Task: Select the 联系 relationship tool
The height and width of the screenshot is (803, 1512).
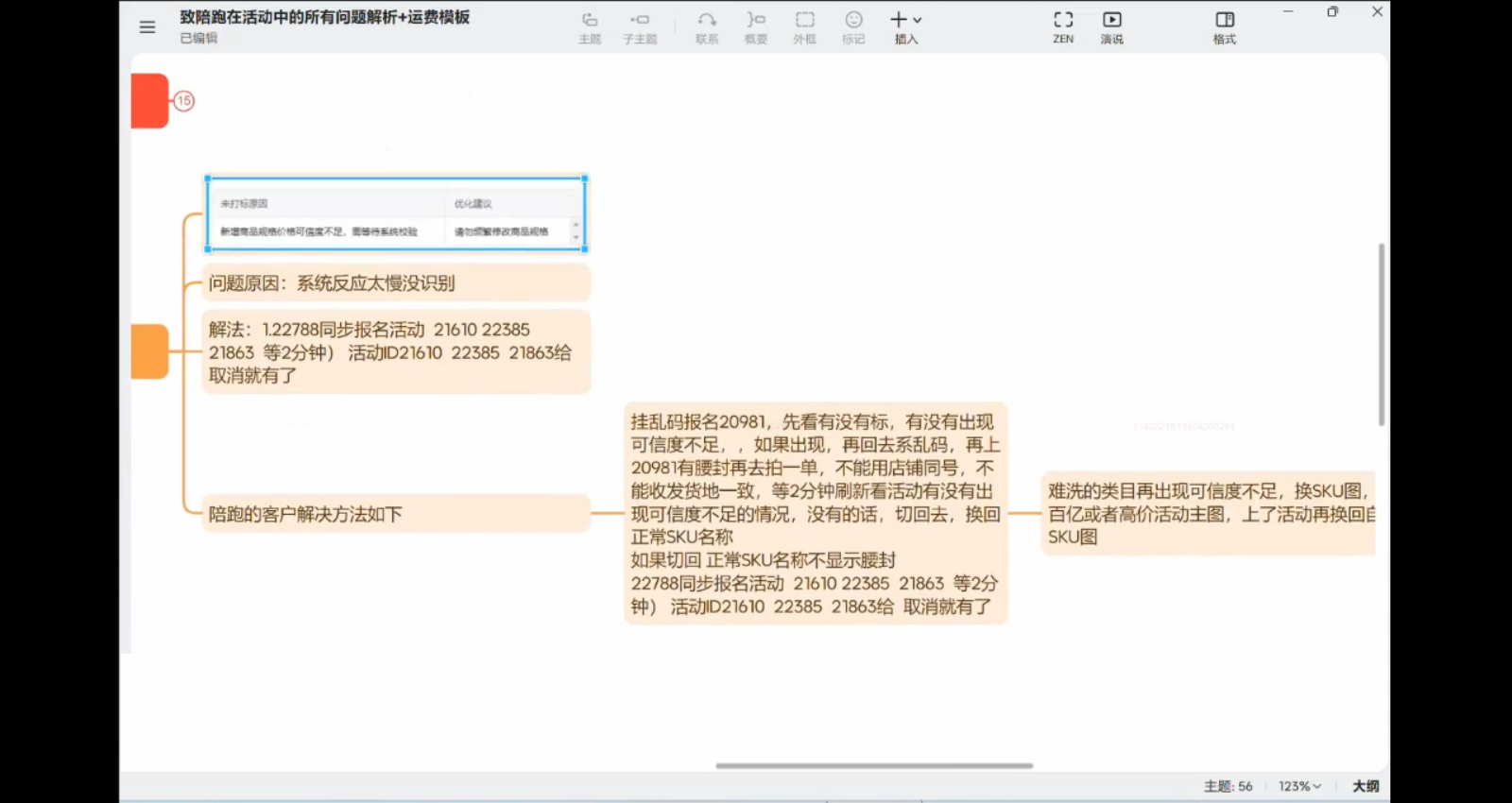Action: pyautogui.click(x=707, y=26)
